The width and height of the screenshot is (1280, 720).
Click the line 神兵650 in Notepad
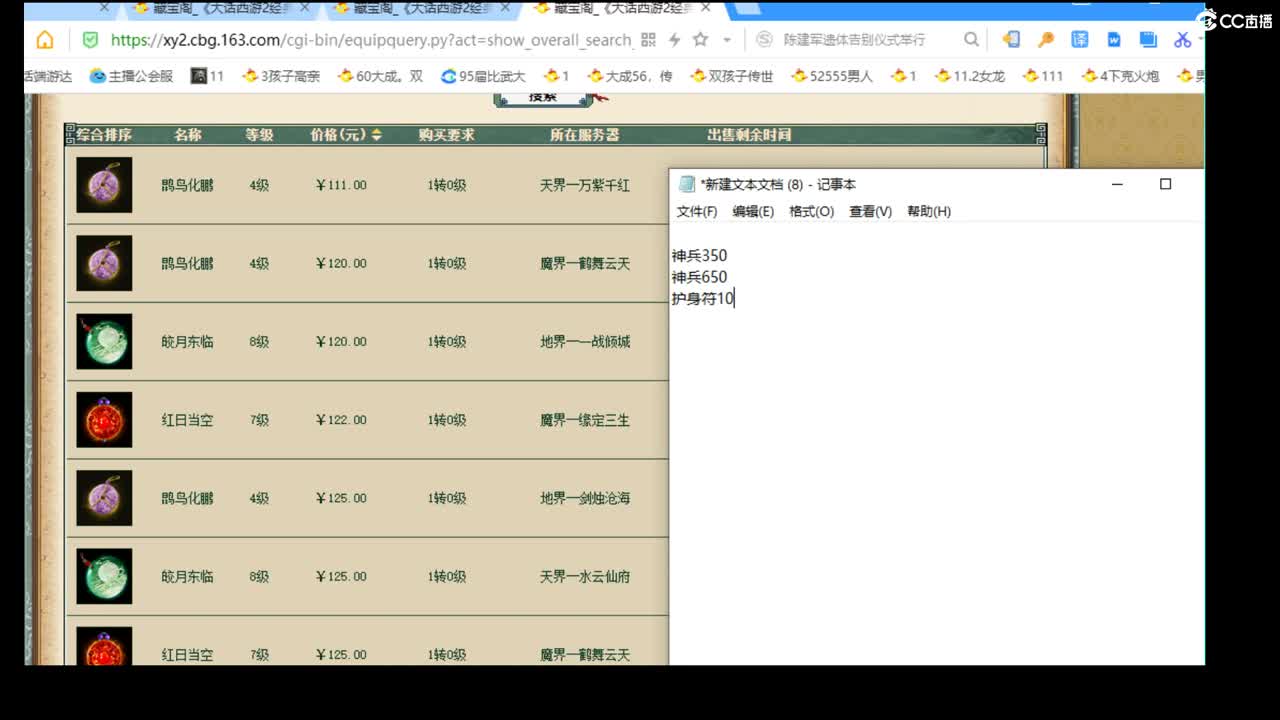point(699,277)
